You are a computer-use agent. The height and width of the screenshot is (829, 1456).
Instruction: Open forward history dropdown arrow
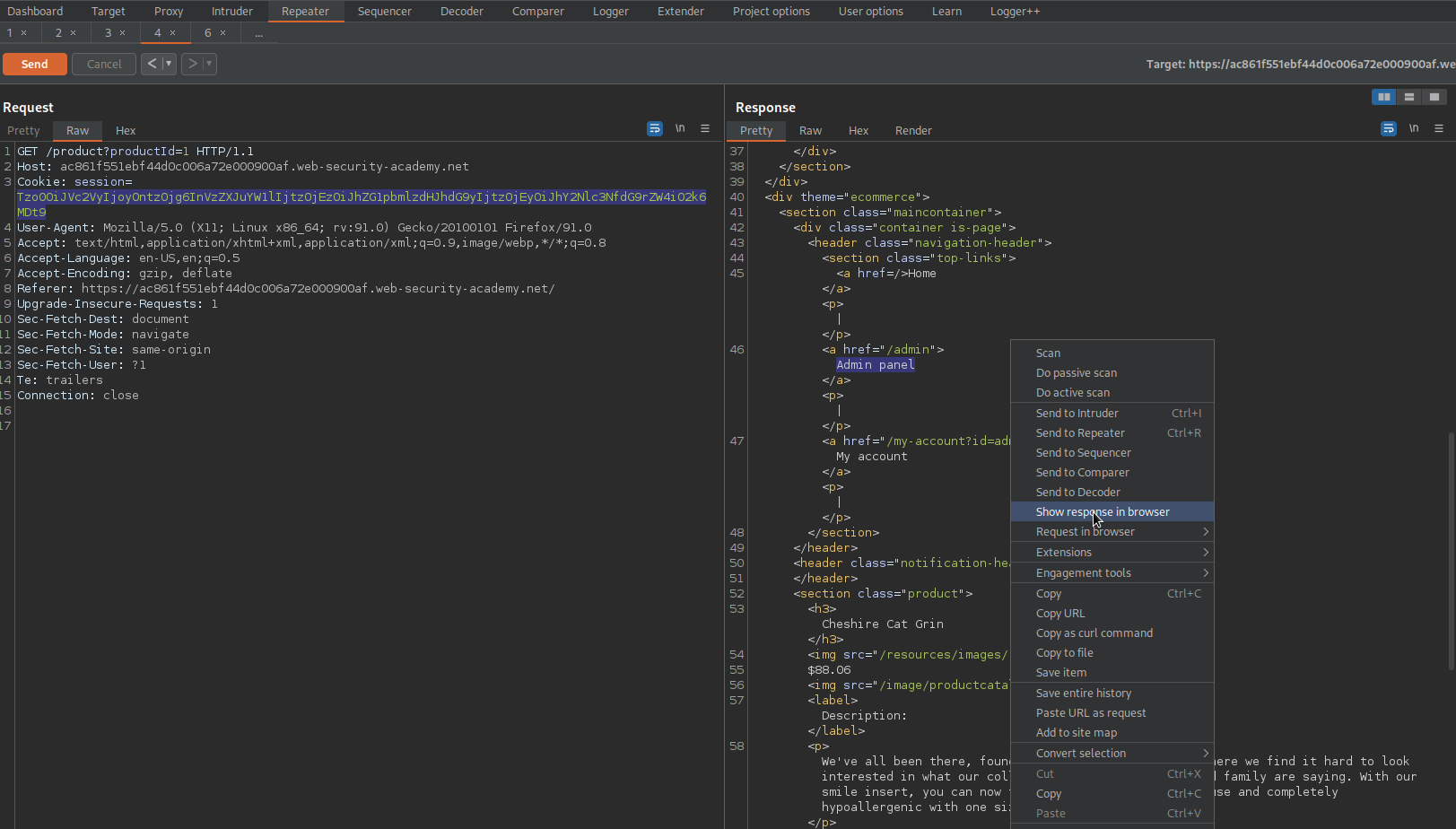coord(210,64)
